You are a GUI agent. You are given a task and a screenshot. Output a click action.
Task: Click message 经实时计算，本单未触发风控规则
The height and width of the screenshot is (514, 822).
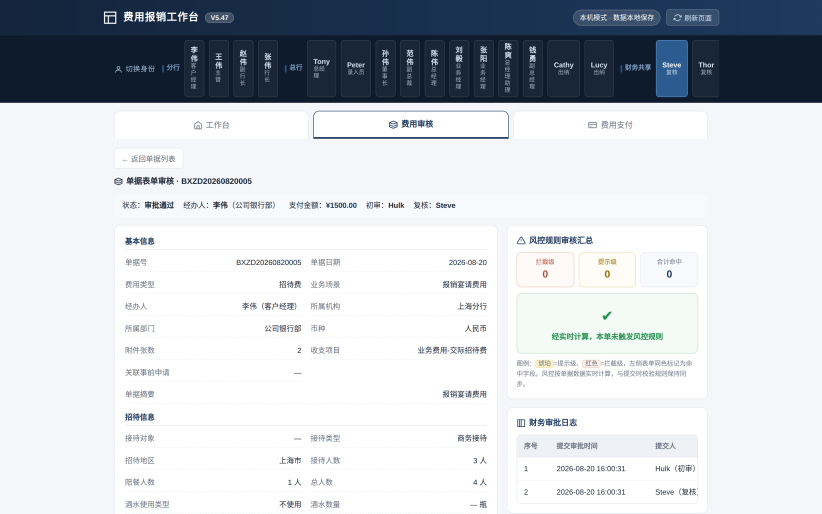click(x=607, y=337)
